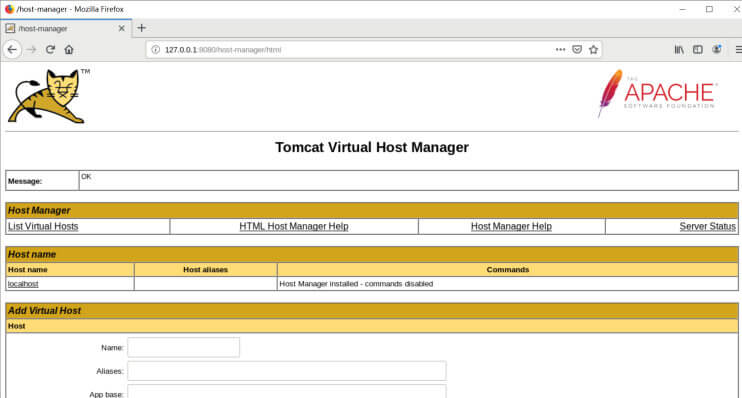This screenshot has width=742, height=398.
Task: Follow the localhost host name link
Action: (x=23, y=283)
